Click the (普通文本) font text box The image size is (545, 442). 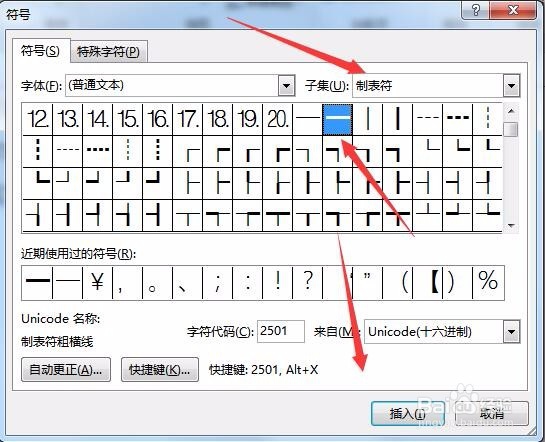click(172, 85)
